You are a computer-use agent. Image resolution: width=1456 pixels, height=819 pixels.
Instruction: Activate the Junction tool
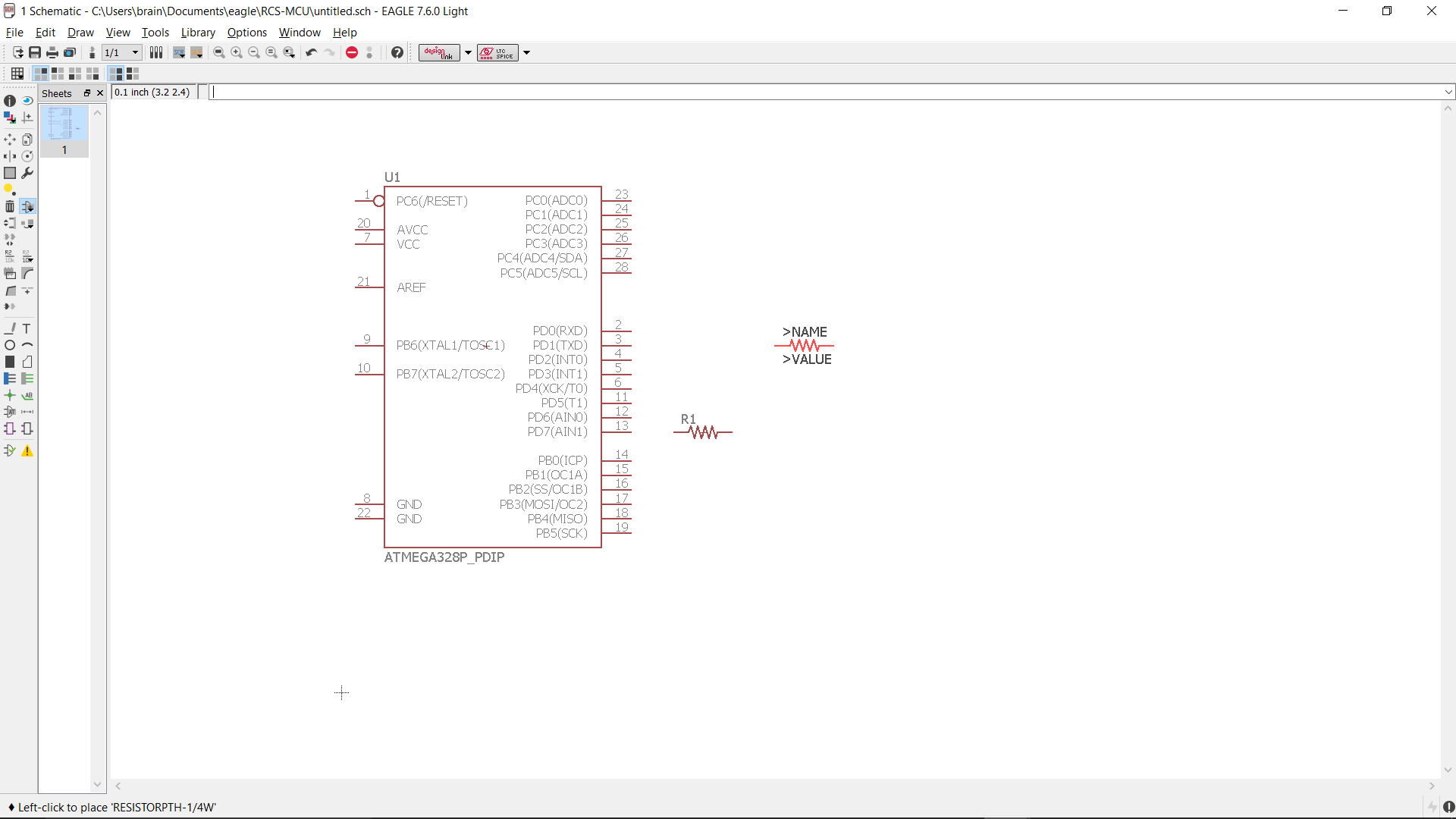[x=10, y=395]
